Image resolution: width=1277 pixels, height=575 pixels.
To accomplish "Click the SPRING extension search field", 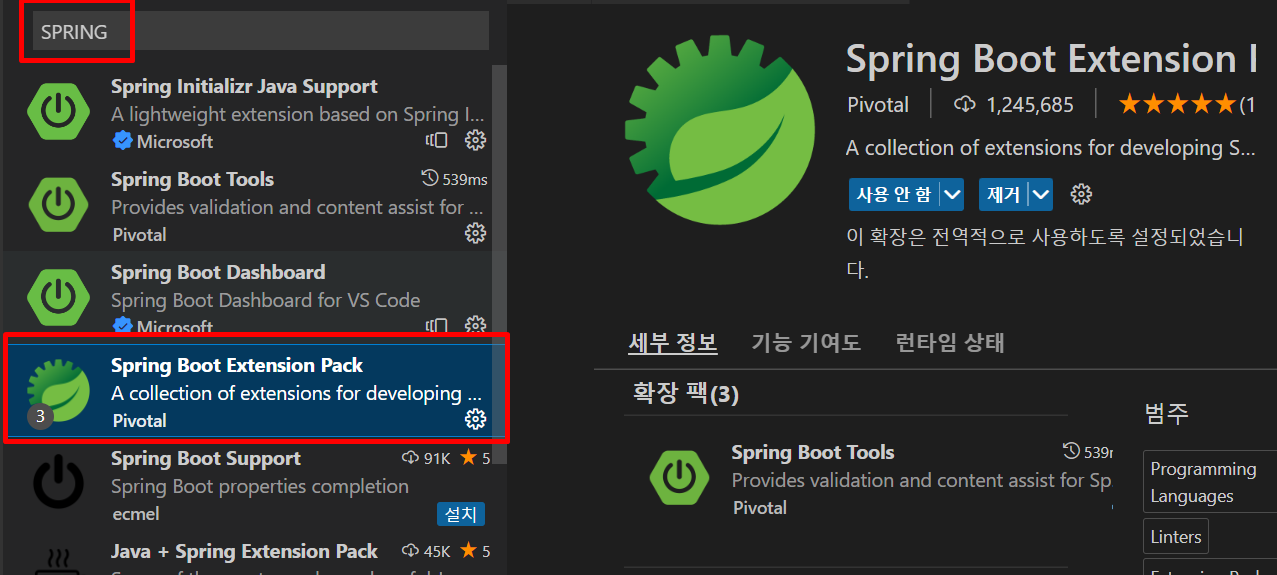I will pos(261,32).
